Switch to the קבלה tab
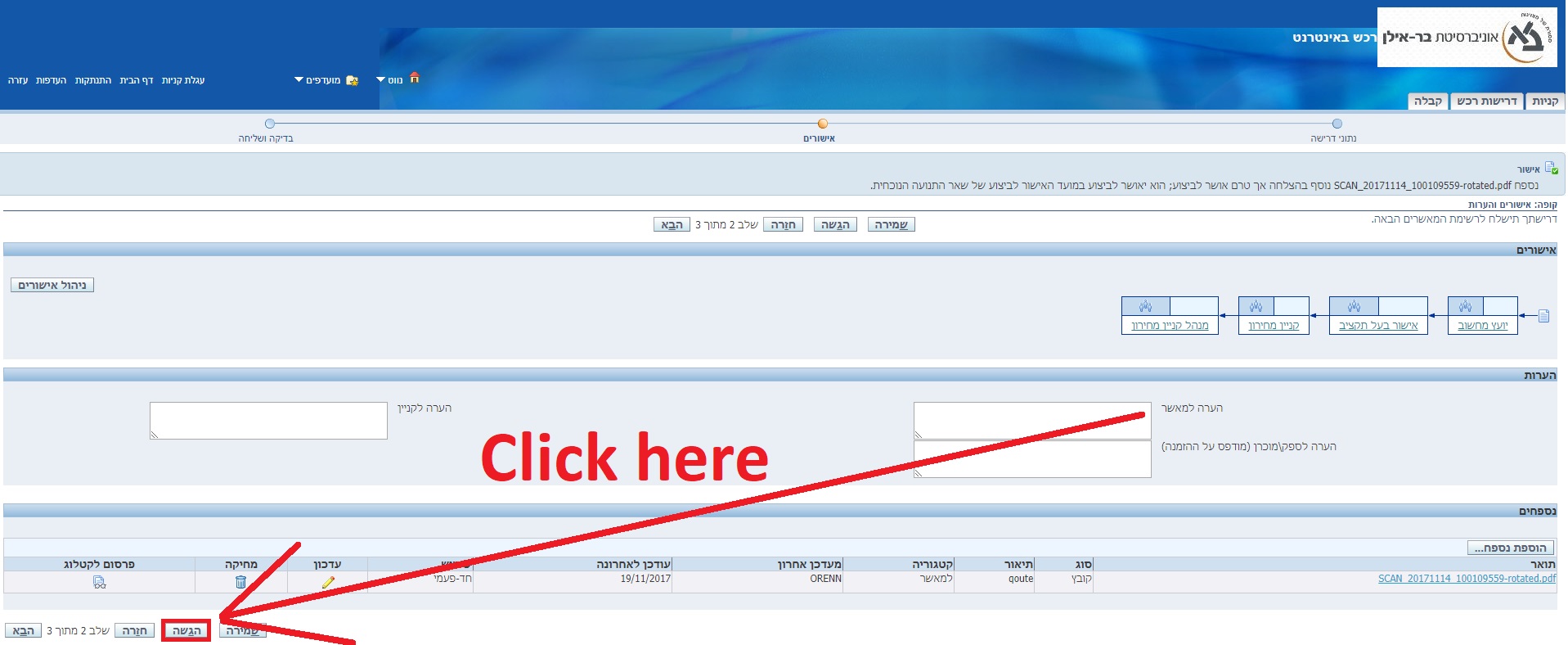1568x645 pixels. [1427, 101]
